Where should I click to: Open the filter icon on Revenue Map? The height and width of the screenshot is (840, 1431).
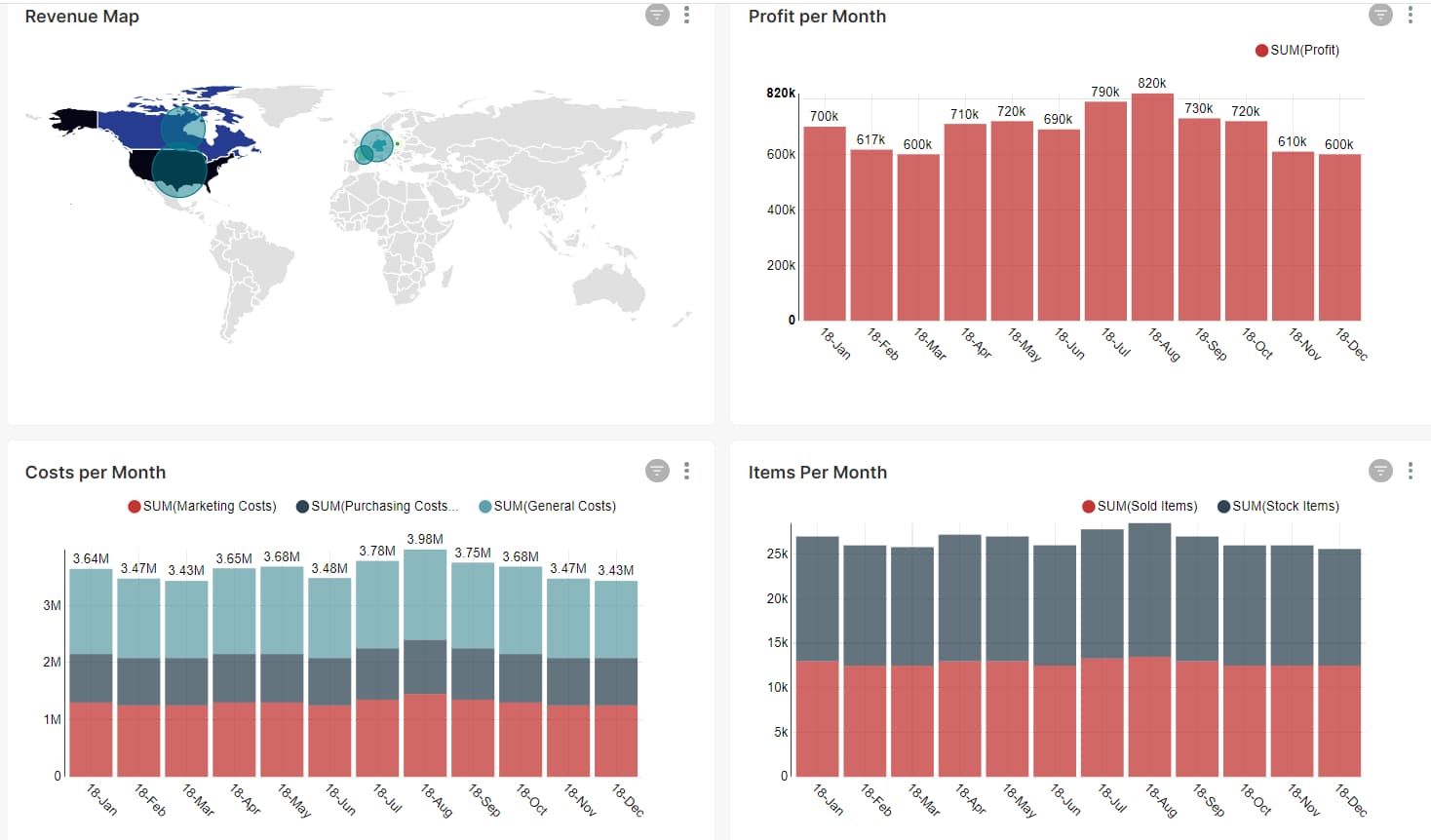pos(657,15)
